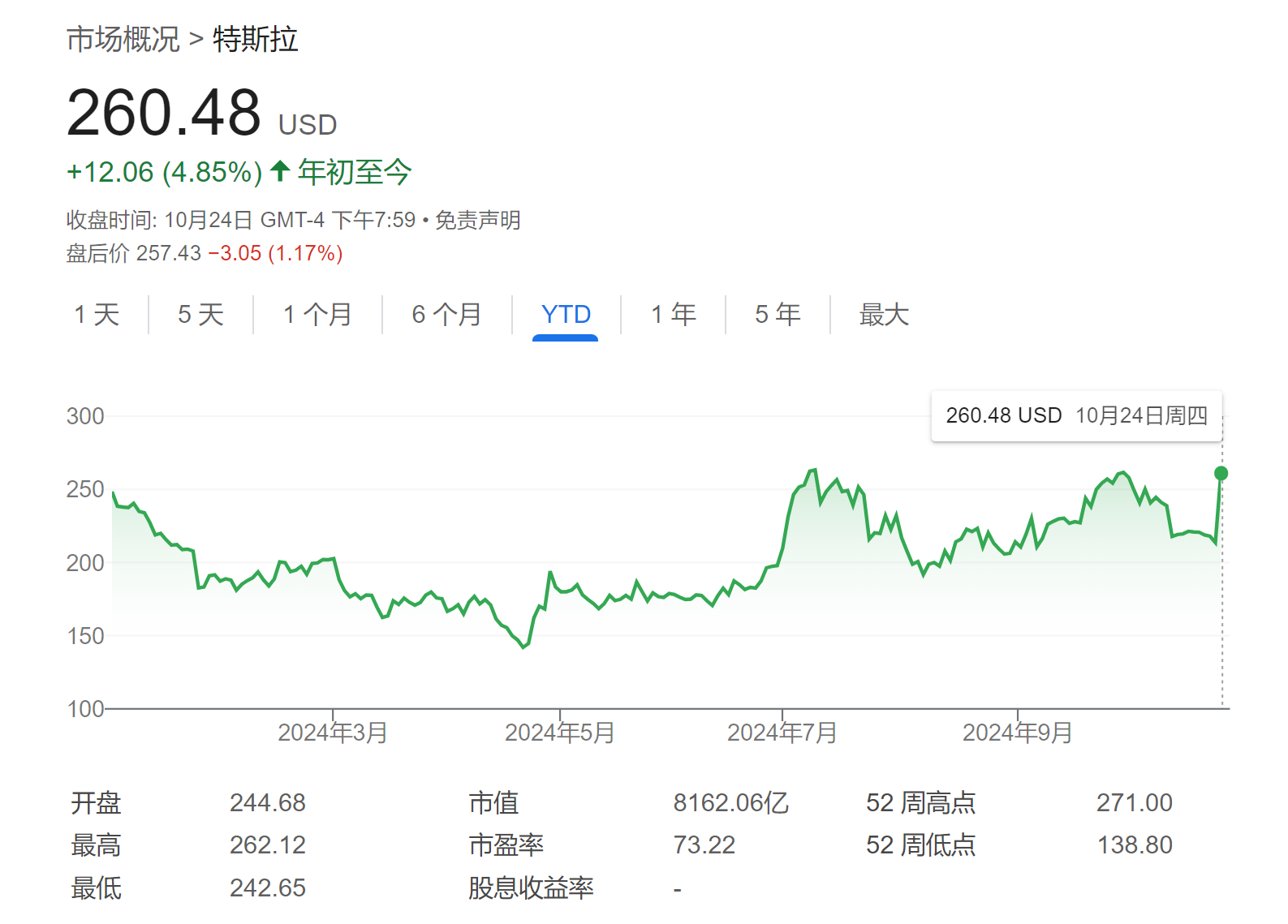Click the 市场概况 breadcrumb link
Viewport: 1288px width, 924px height.
click(123, 39)
